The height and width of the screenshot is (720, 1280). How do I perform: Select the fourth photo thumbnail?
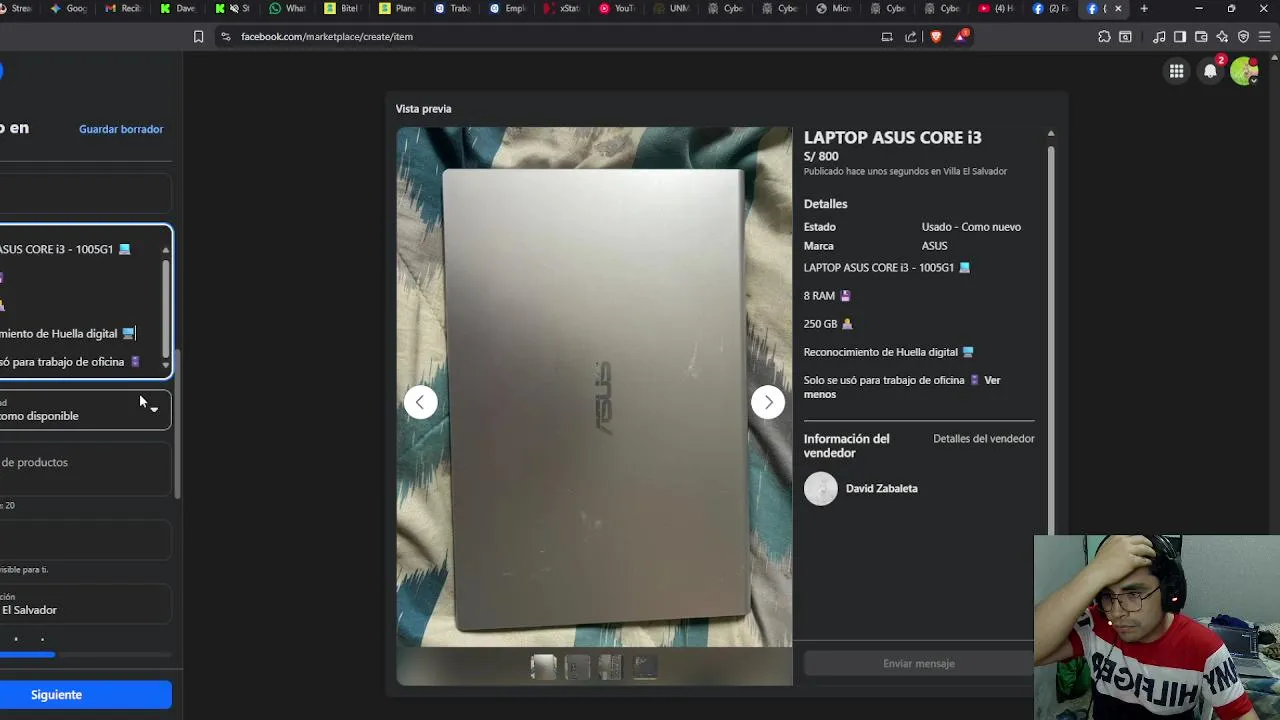pos(644,667)
